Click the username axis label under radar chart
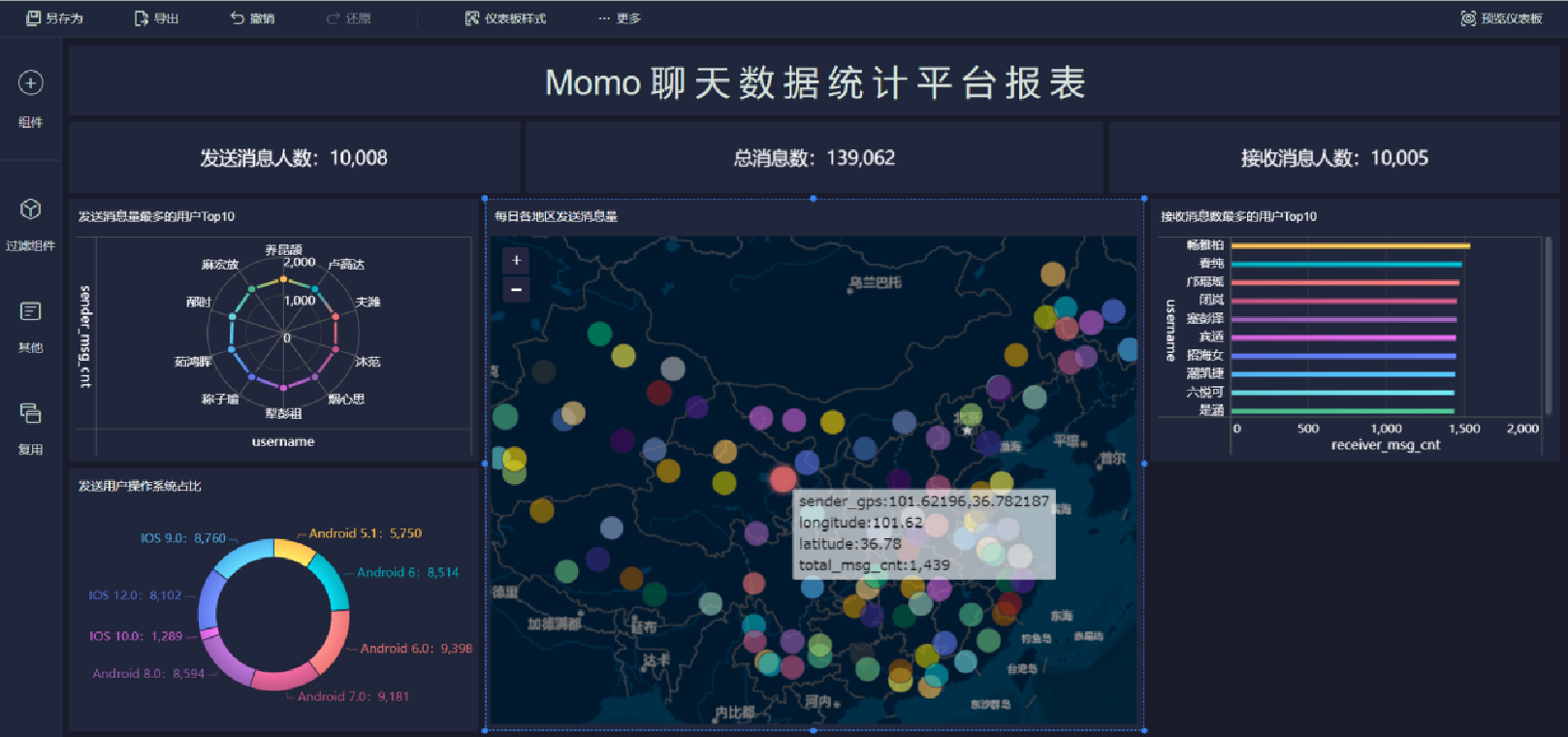Image resolution: width=1568 pixels, height=737 pixels. point(283,441)
